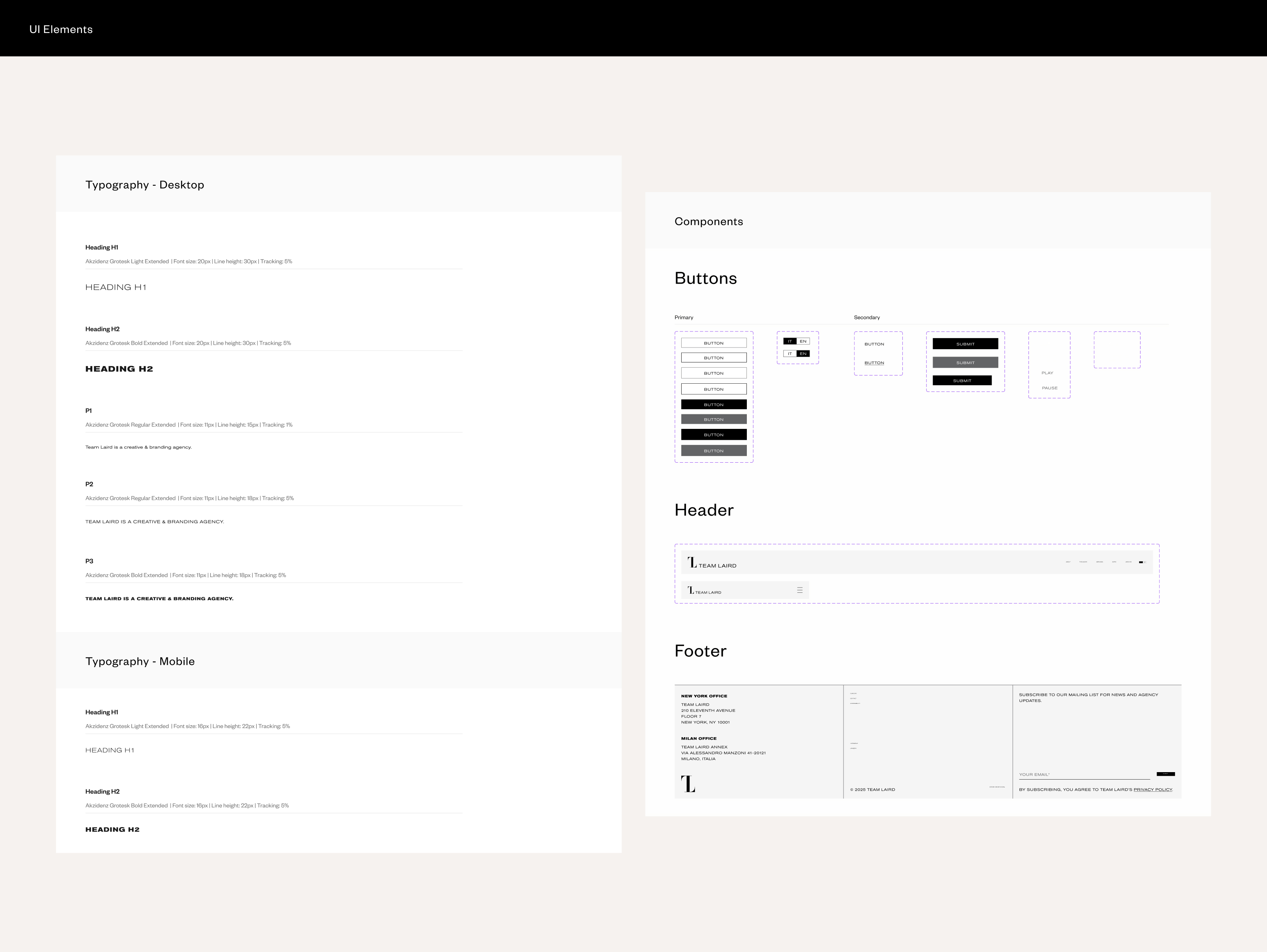The width and height of the screenshot is (1267, 952).
Task: Click the hamburger menu icon in mobile header
Action: click(799, 590)
